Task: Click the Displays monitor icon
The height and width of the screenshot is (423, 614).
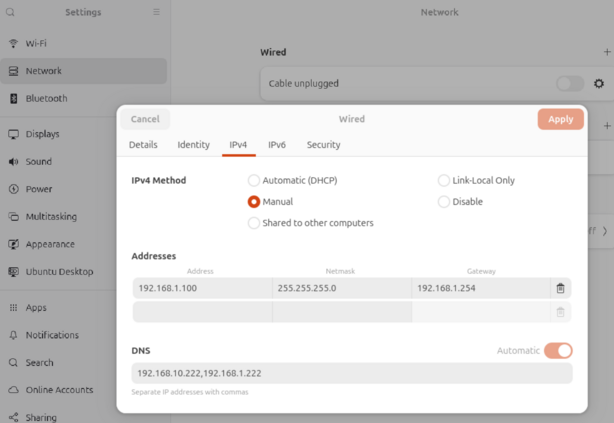Action: (13, 134)
